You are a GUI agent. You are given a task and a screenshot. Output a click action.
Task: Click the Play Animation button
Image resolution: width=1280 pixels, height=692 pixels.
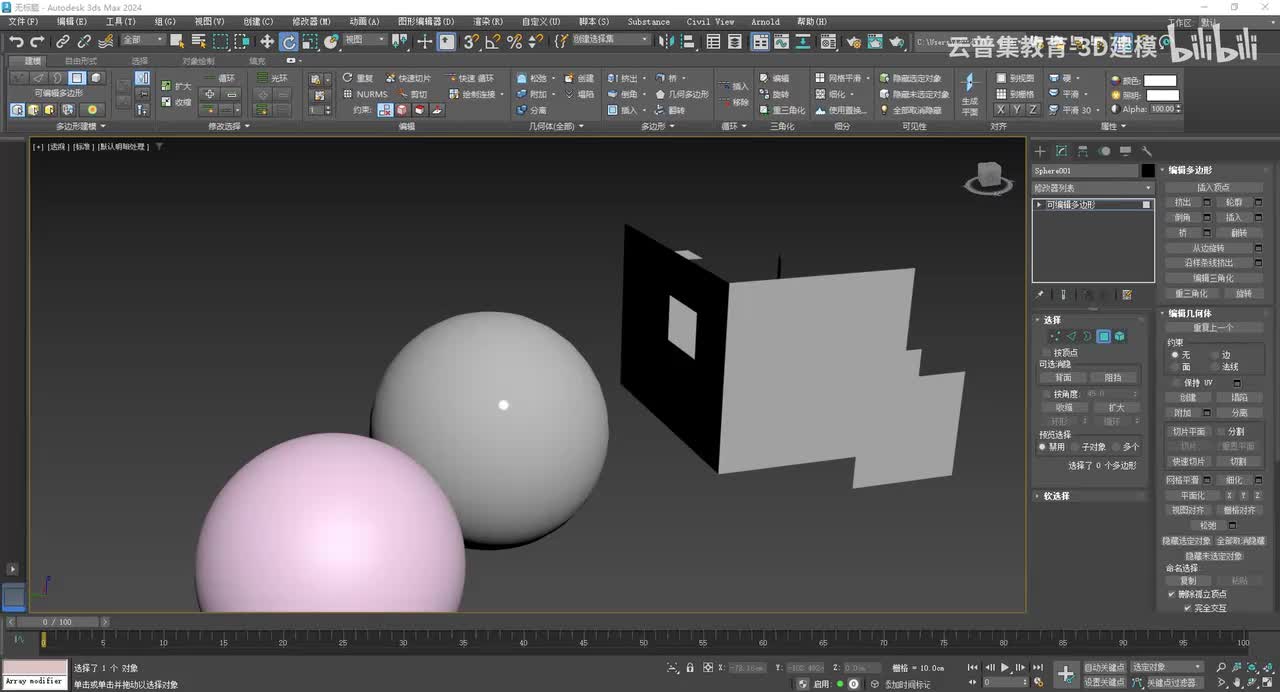click(x=1005, y=667)
